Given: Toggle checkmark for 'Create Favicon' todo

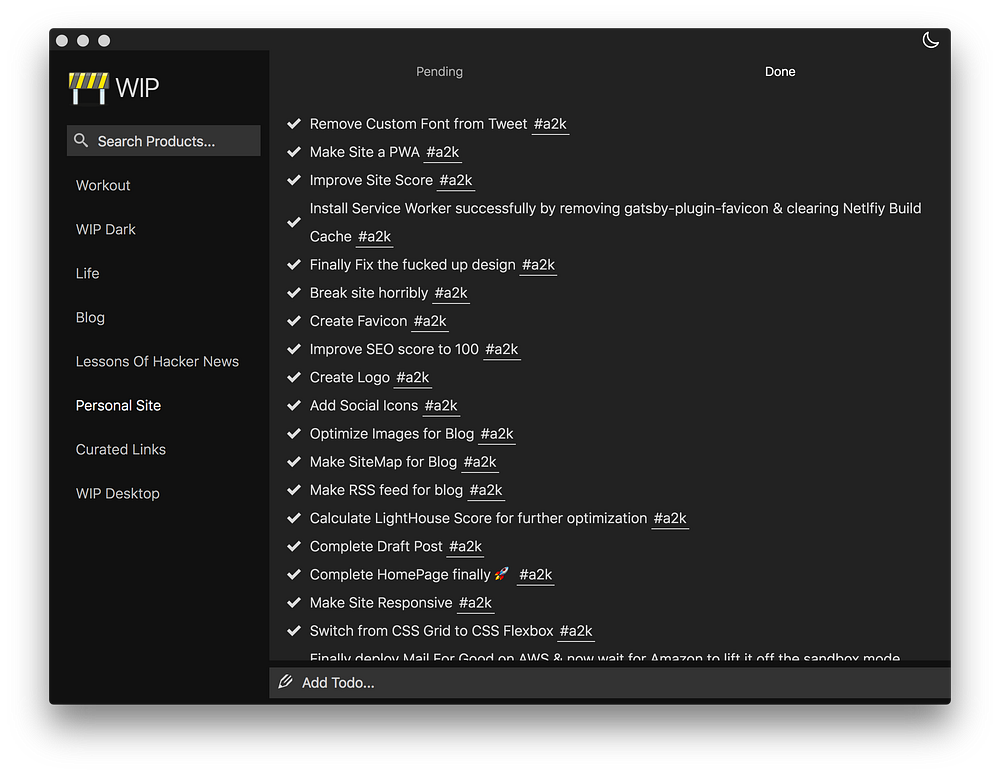Looking at the screenshot, I should (294, 321).
